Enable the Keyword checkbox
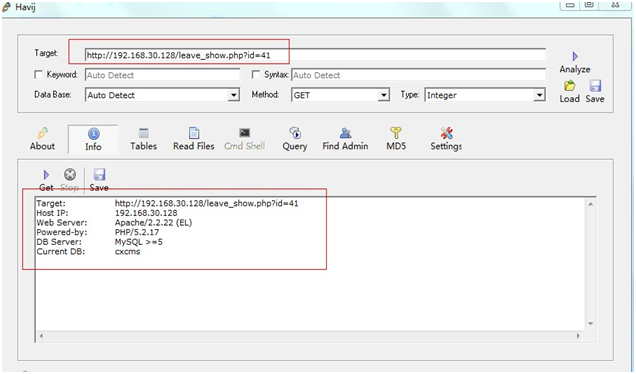Image resolution: width=636 pixels, height=374 pixels. (x=39, y=75)
